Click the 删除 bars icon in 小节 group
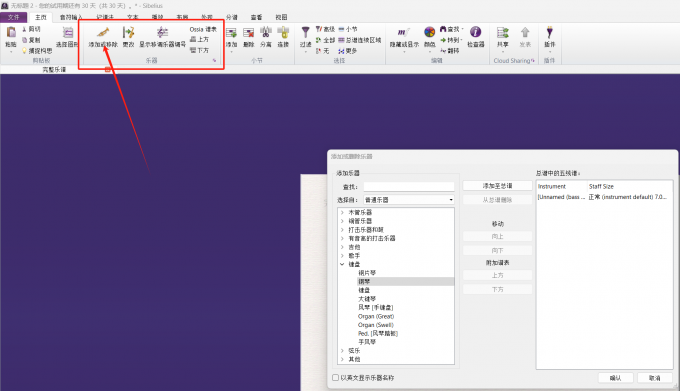The height and width of the screenshot is (391, 680). click(x=248, y=33)
